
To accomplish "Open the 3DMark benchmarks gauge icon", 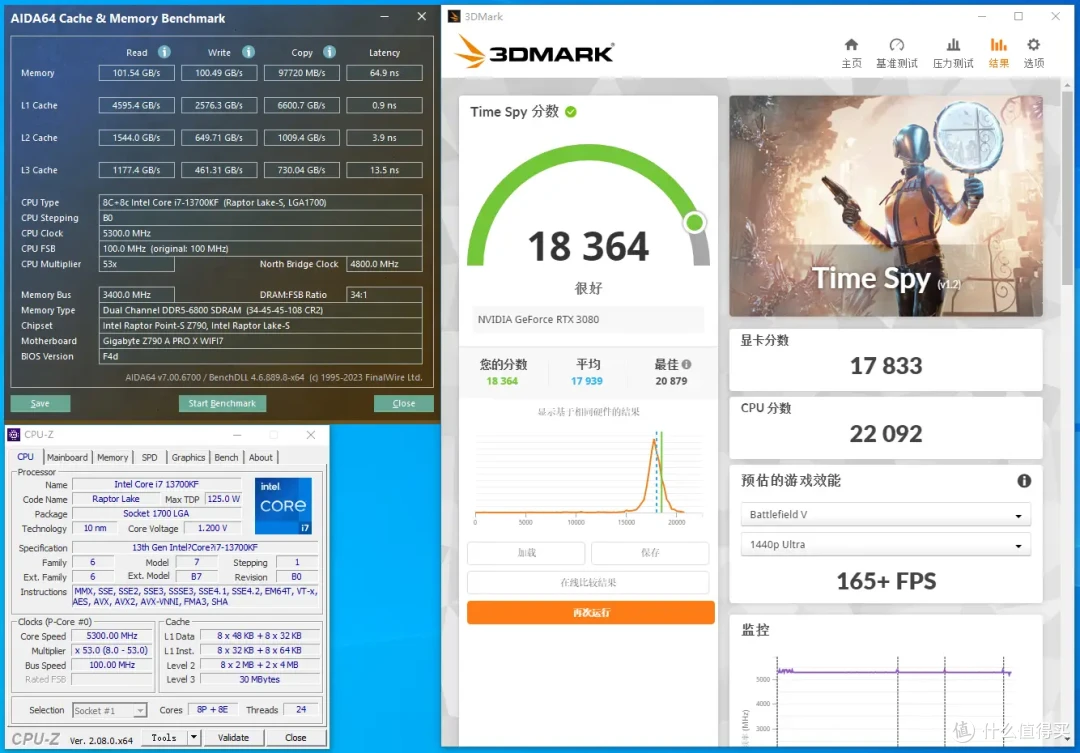I will 896,45.
